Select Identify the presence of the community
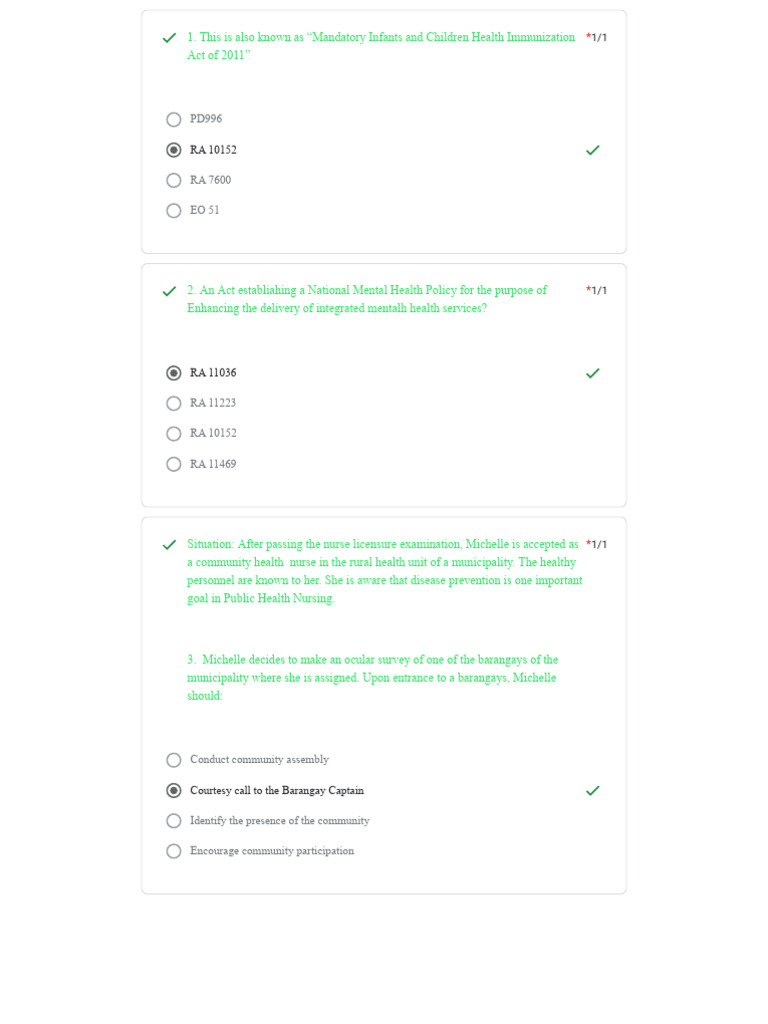This screenshot has width=768, height=1024. [x=174, y=821]
